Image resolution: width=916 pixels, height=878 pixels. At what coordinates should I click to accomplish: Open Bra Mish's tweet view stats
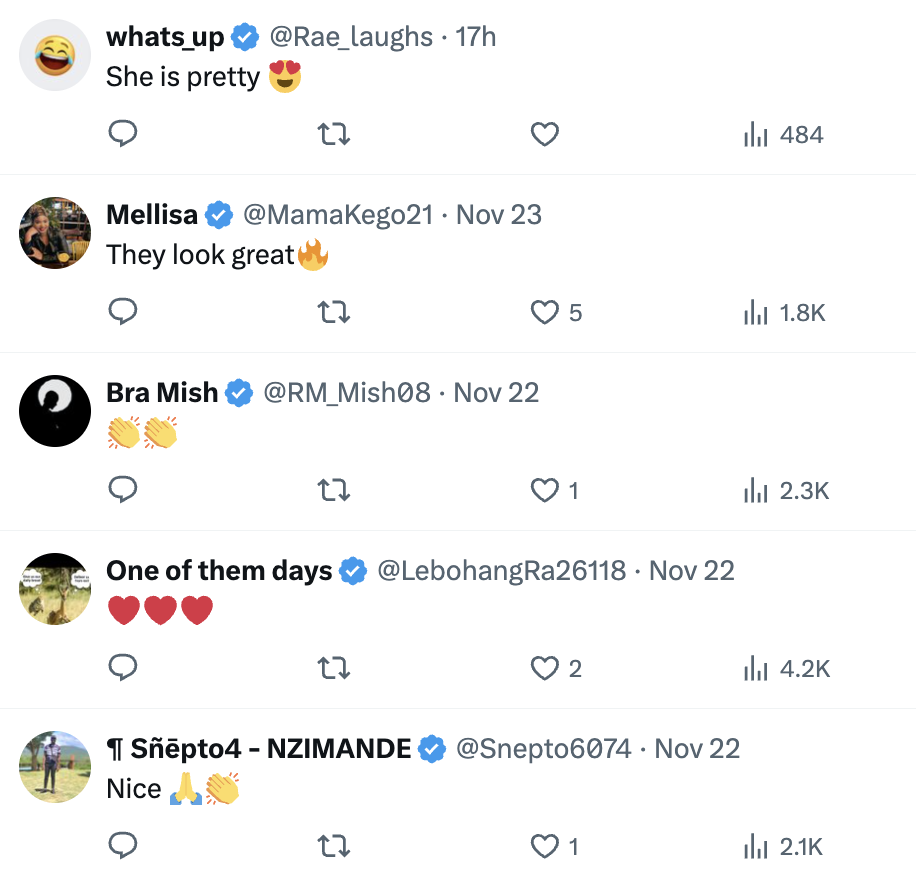tap(786, 490)
